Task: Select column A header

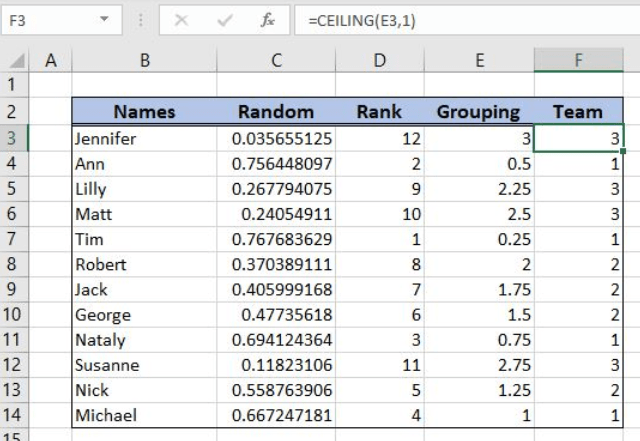Action: tap(51, 60)
